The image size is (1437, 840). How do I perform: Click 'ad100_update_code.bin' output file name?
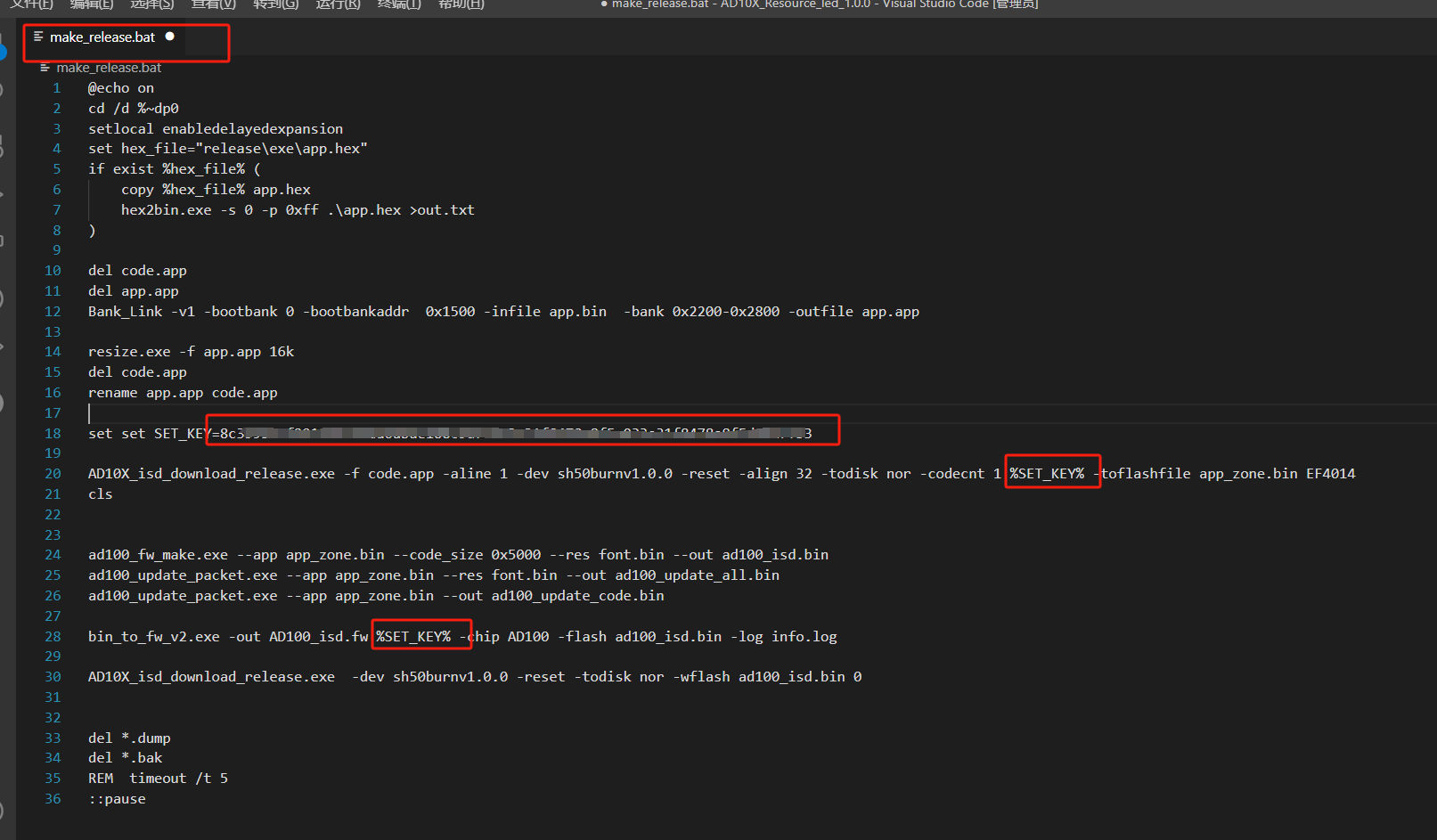click(x=578, y=596)
